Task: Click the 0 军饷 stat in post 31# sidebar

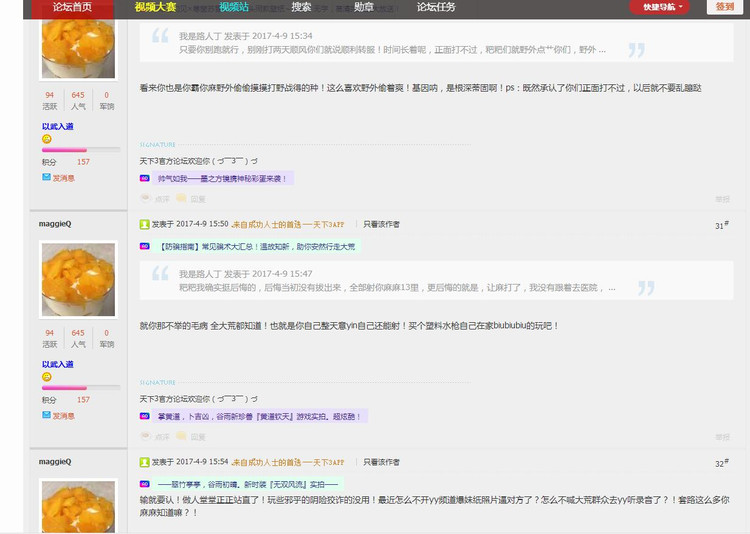Action: pyautogui.click(x=107, y=338)
